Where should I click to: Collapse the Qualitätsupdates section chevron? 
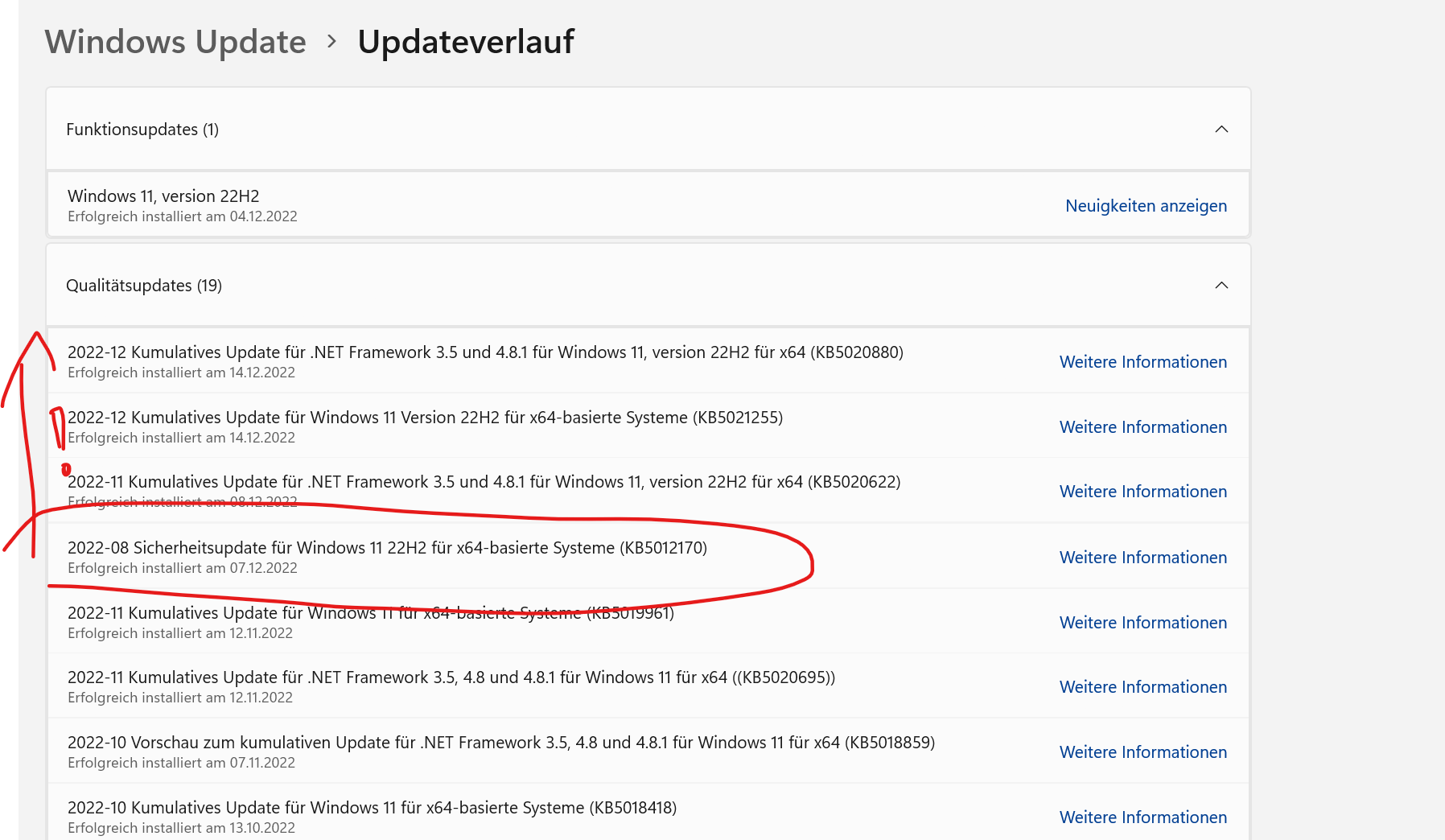[1221, 286]
